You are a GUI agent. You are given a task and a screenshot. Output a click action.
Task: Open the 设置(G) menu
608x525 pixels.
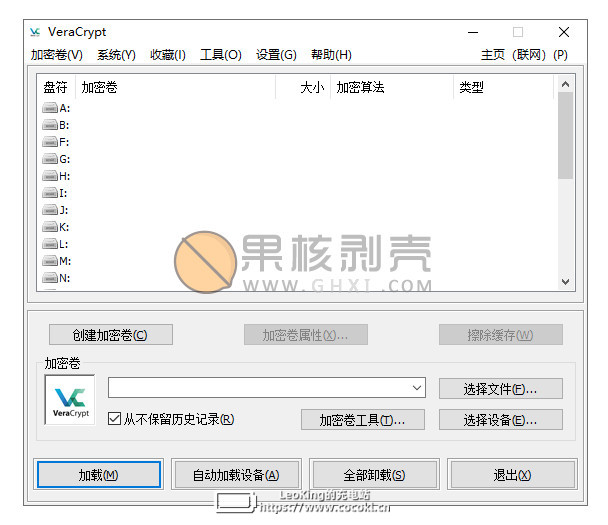tap(276, 55)
